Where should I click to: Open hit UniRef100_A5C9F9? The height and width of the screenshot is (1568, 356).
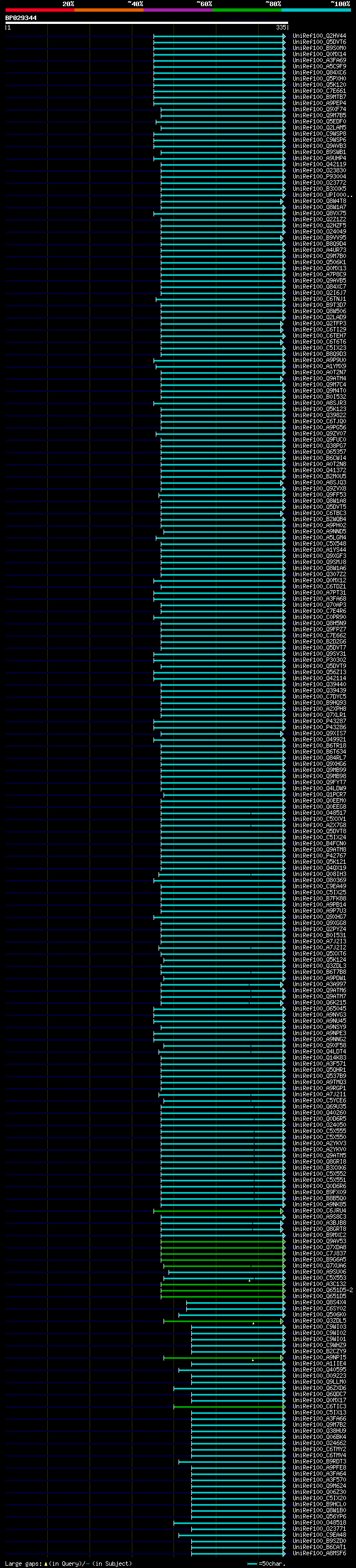pyautogui.click(x=319, y=66)
